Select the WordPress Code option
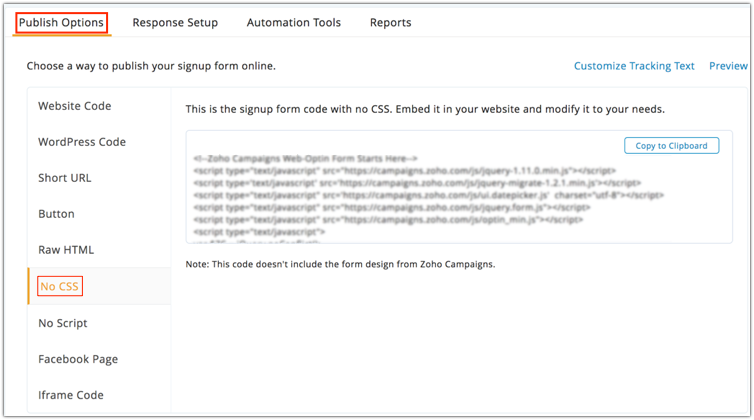The height and width of the screenshot is (420, 754). coord(82,142)
